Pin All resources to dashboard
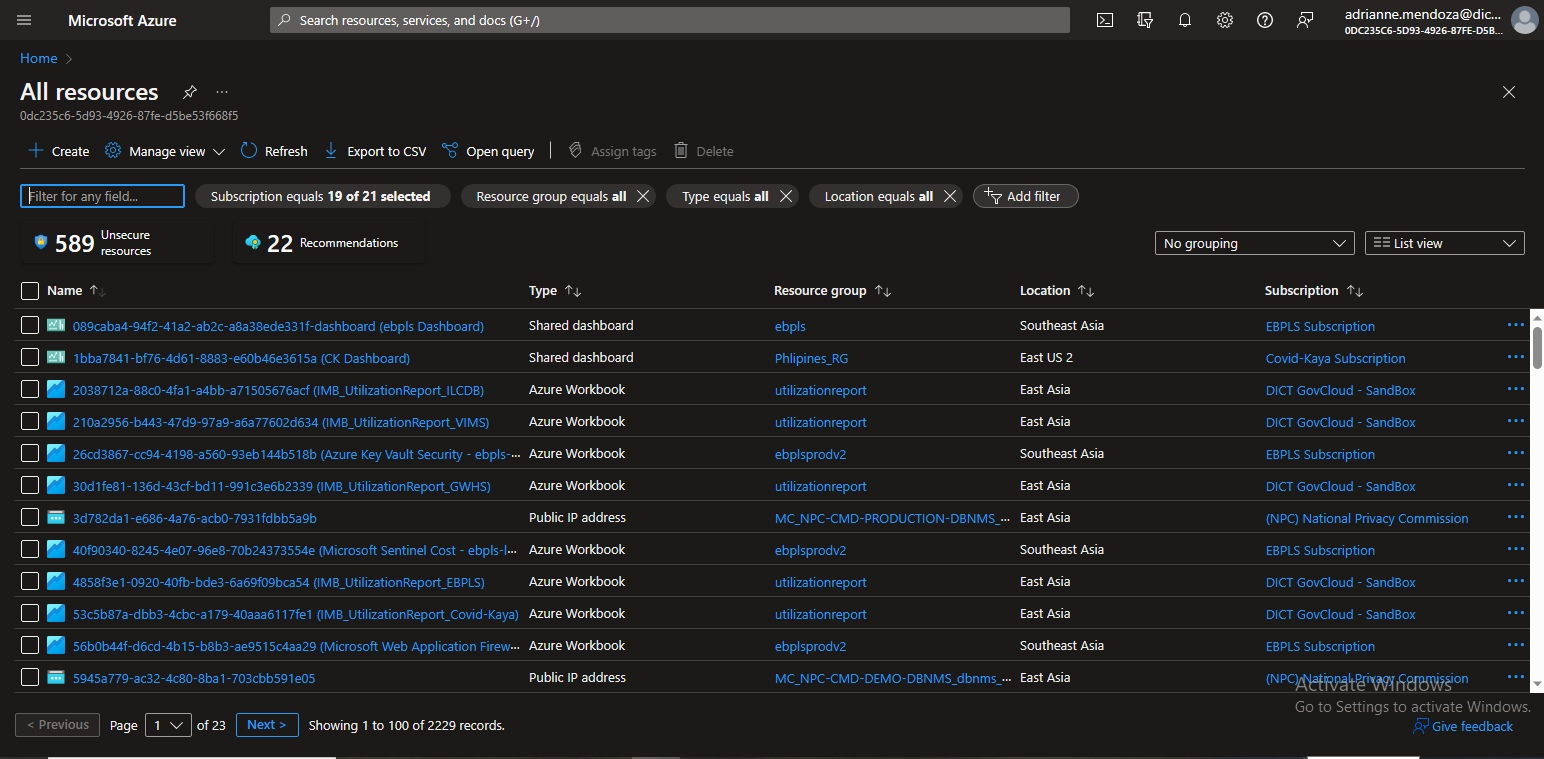The height and width of the screenshot is (759, 1544). click(189, 92)
